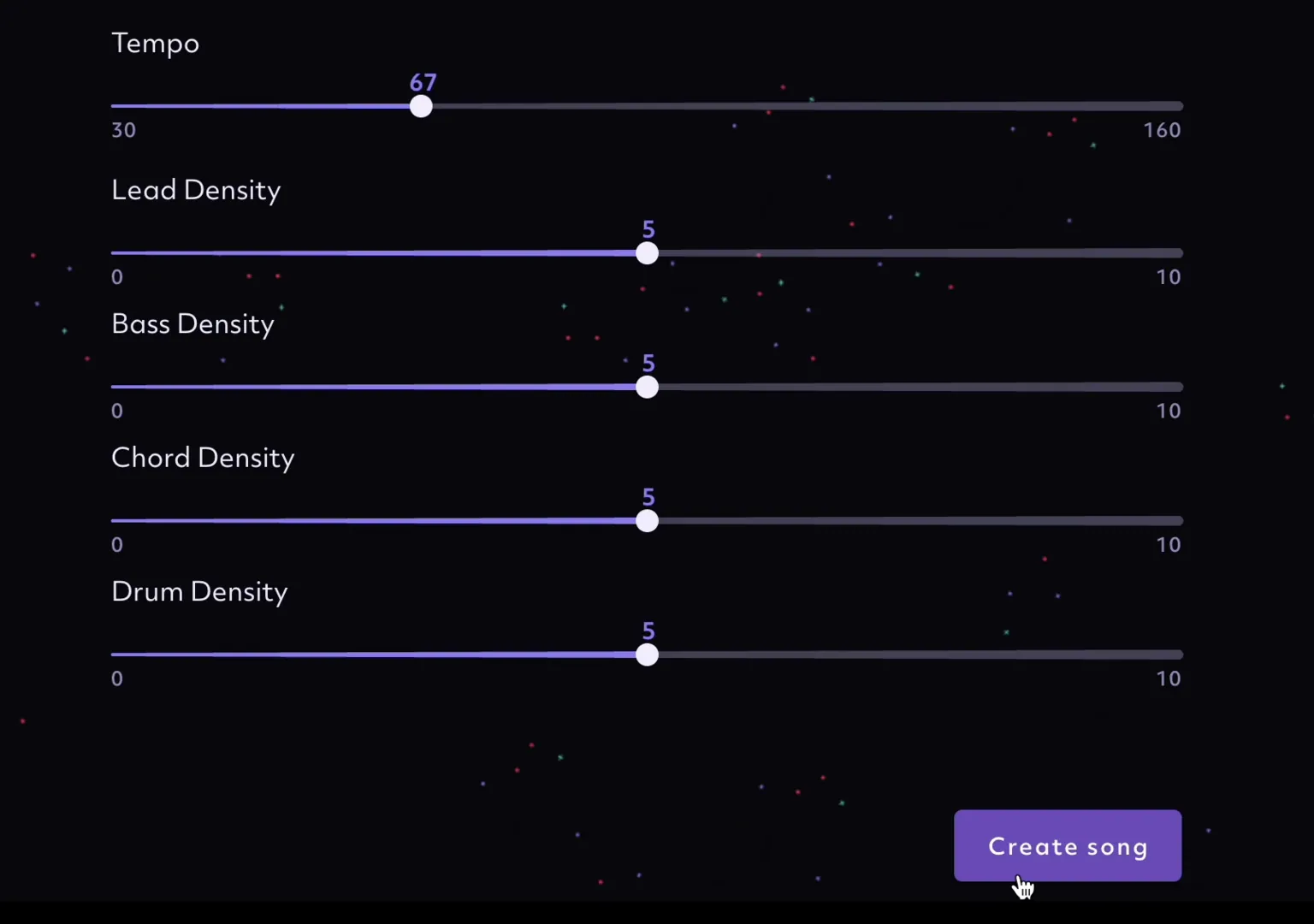Click the Lead Density slider handle
This screenshot has width=1314, height=924.
[648, 253]
